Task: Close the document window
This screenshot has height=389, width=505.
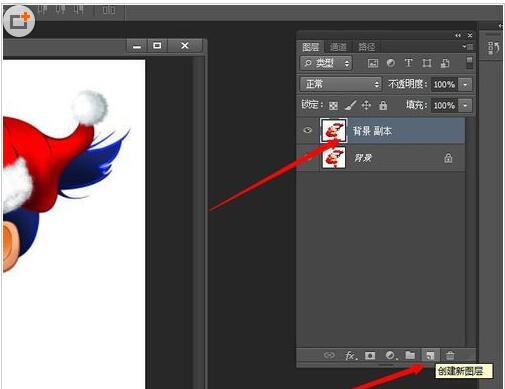Action: pos(185,46)
